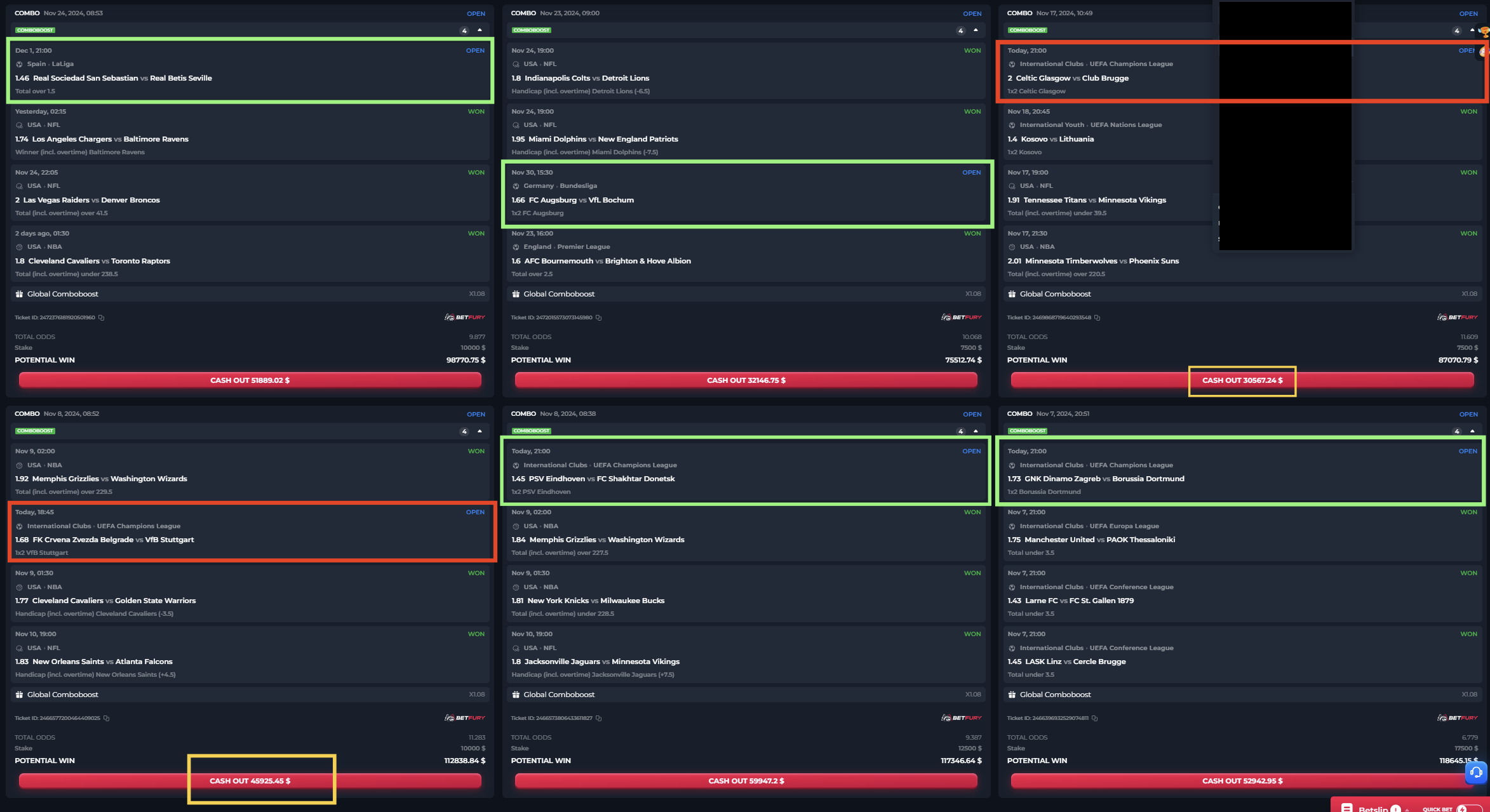The width and height of the screenshot is (1490, 812).
Task: Collapse selections of Nov 7 20:51 combo
Action: coord(1472,431)
